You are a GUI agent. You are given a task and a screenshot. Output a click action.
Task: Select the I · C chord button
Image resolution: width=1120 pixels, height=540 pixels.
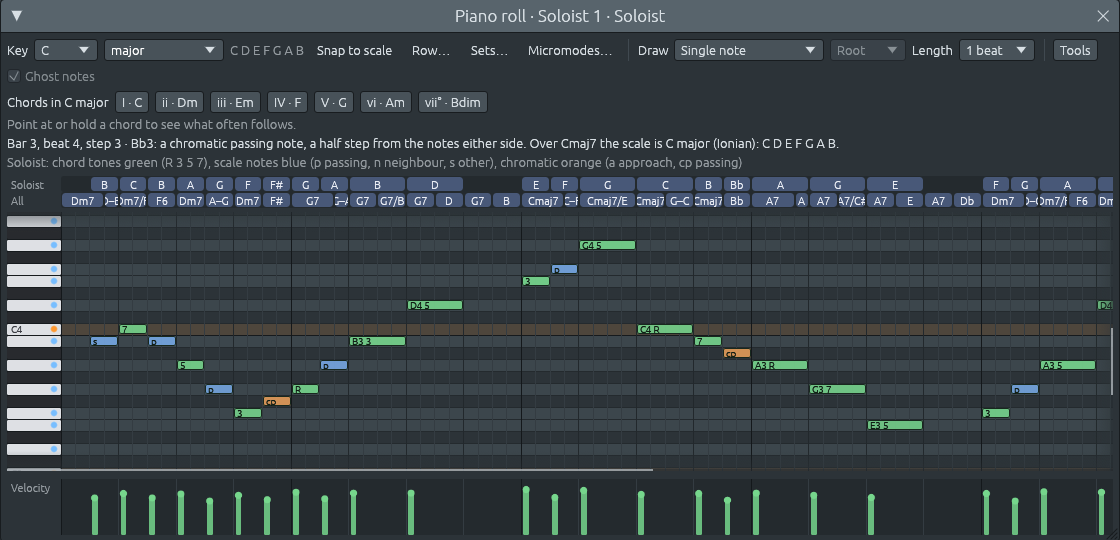click(132, 102)
